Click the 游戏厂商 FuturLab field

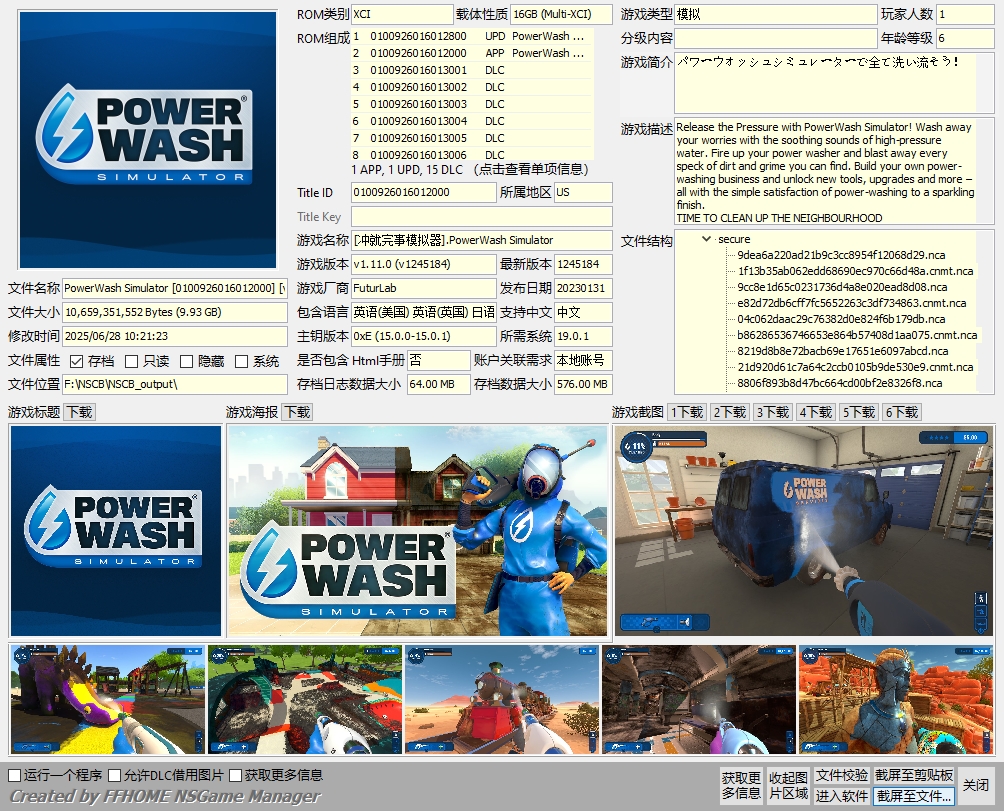(424, 288)
